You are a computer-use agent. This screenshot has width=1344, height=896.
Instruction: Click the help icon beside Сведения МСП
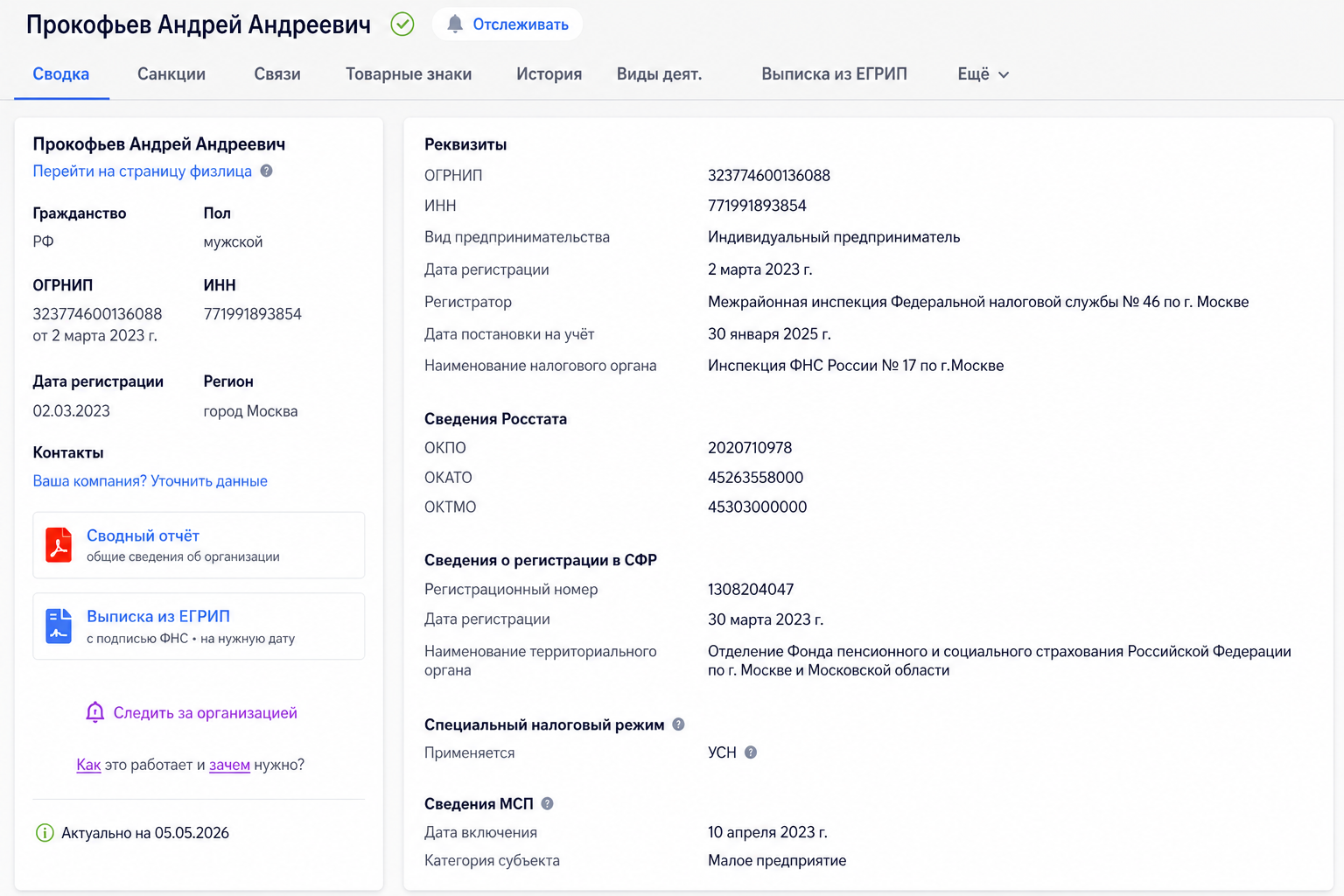point(548,803)
